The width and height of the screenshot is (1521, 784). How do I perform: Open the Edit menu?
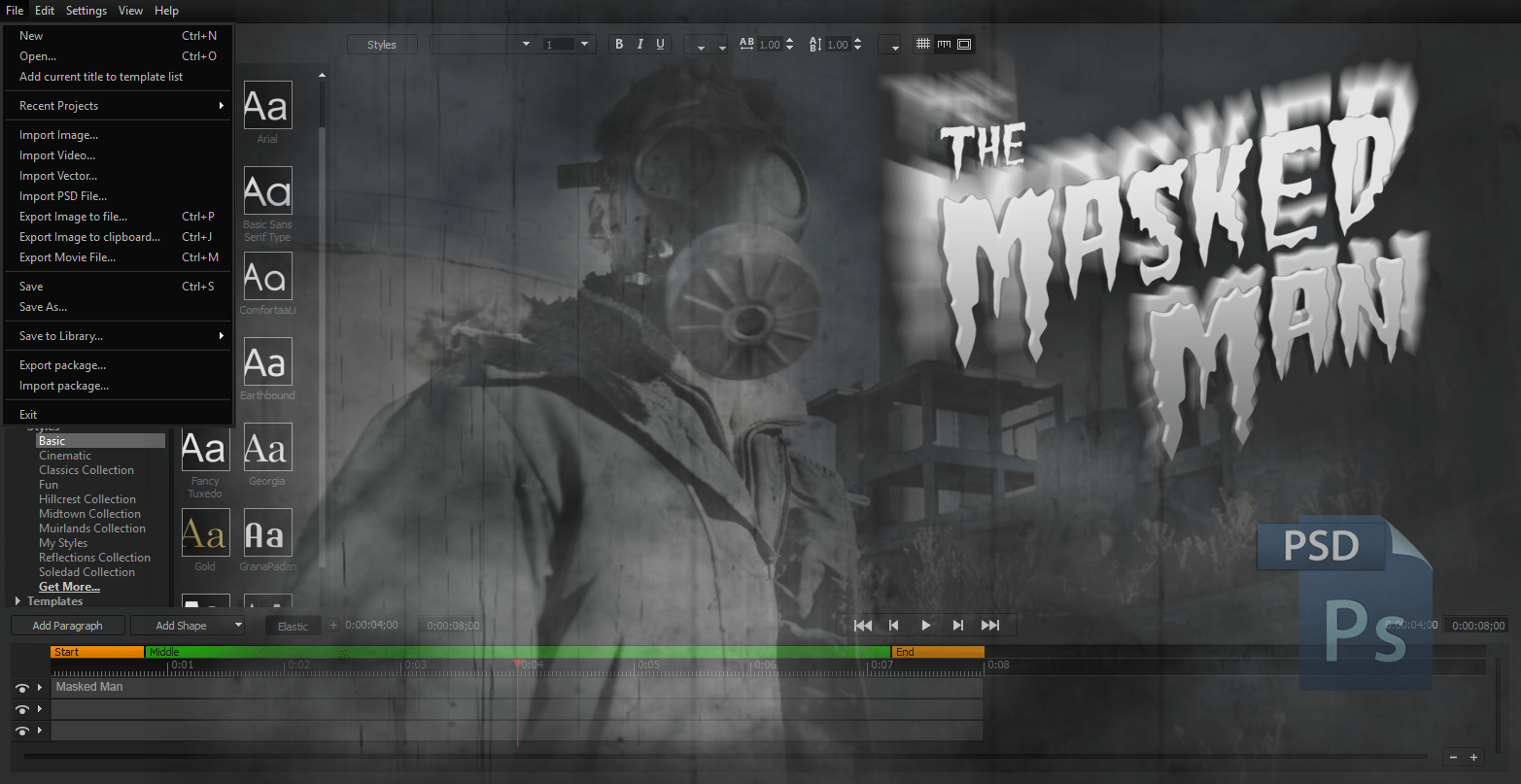(45, 11)
